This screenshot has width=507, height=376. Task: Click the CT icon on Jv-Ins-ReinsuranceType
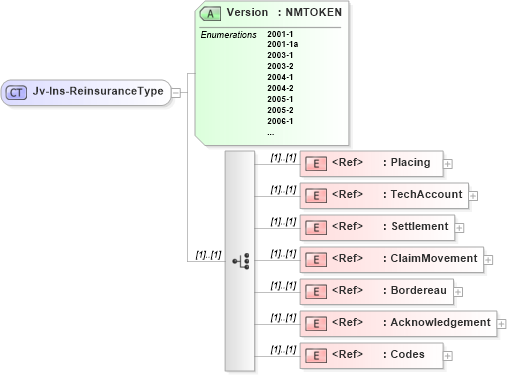tap(16, 93)
